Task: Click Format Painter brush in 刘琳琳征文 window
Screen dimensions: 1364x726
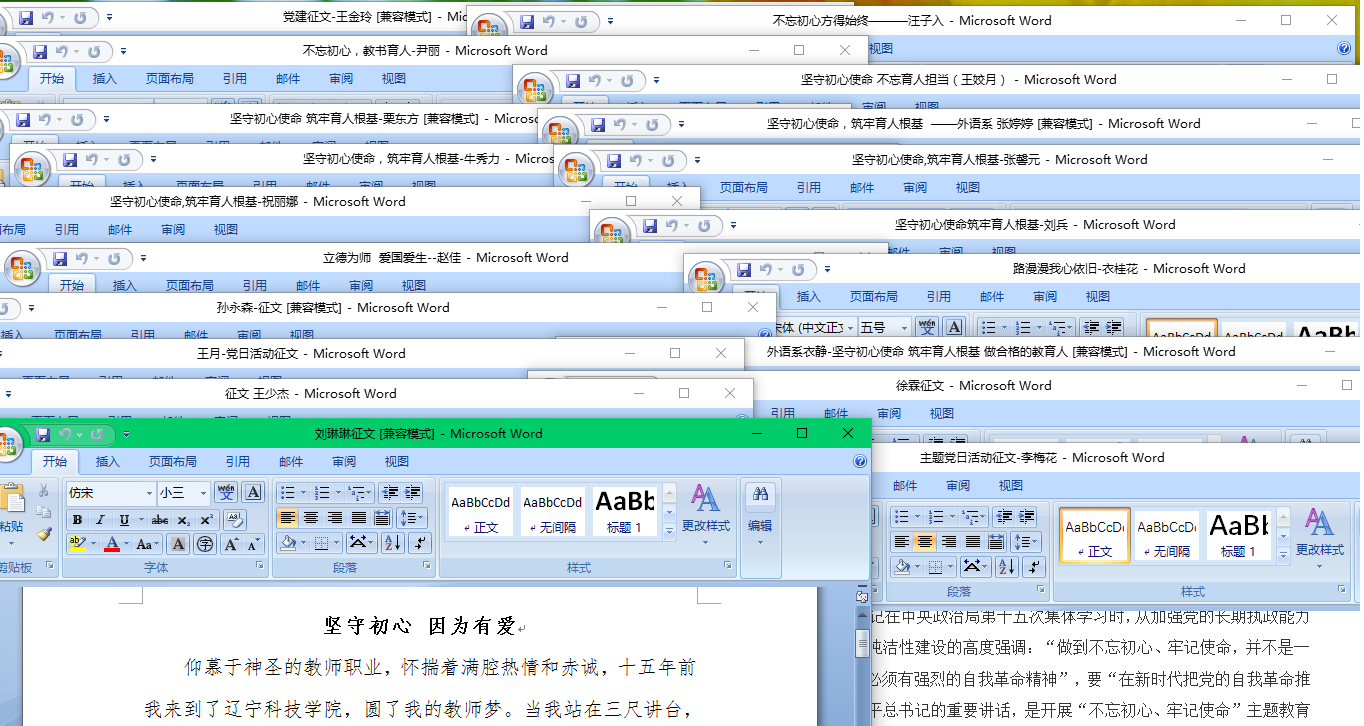Action: (43, 534)
